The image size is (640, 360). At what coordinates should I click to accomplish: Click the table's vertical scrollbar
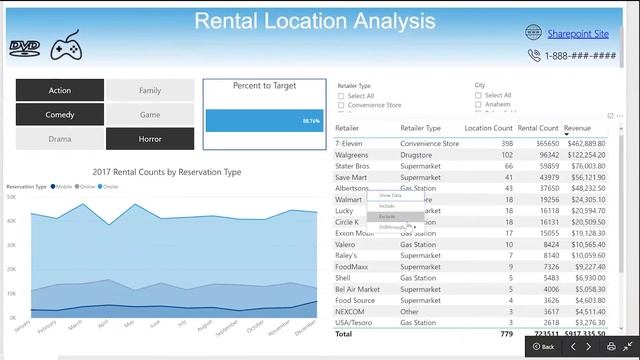(621, 204)
